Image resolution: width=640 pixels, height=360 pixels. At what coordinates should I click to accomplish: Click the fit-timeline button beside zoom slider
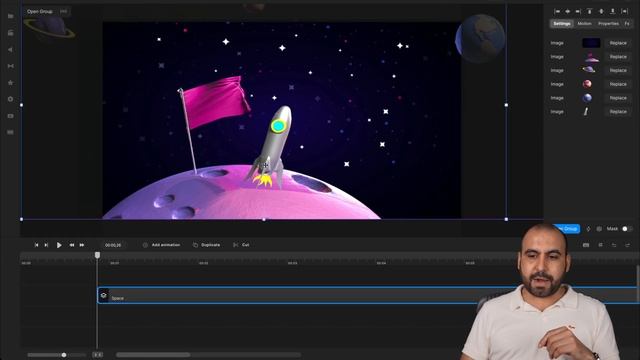[x=98, y=355]
